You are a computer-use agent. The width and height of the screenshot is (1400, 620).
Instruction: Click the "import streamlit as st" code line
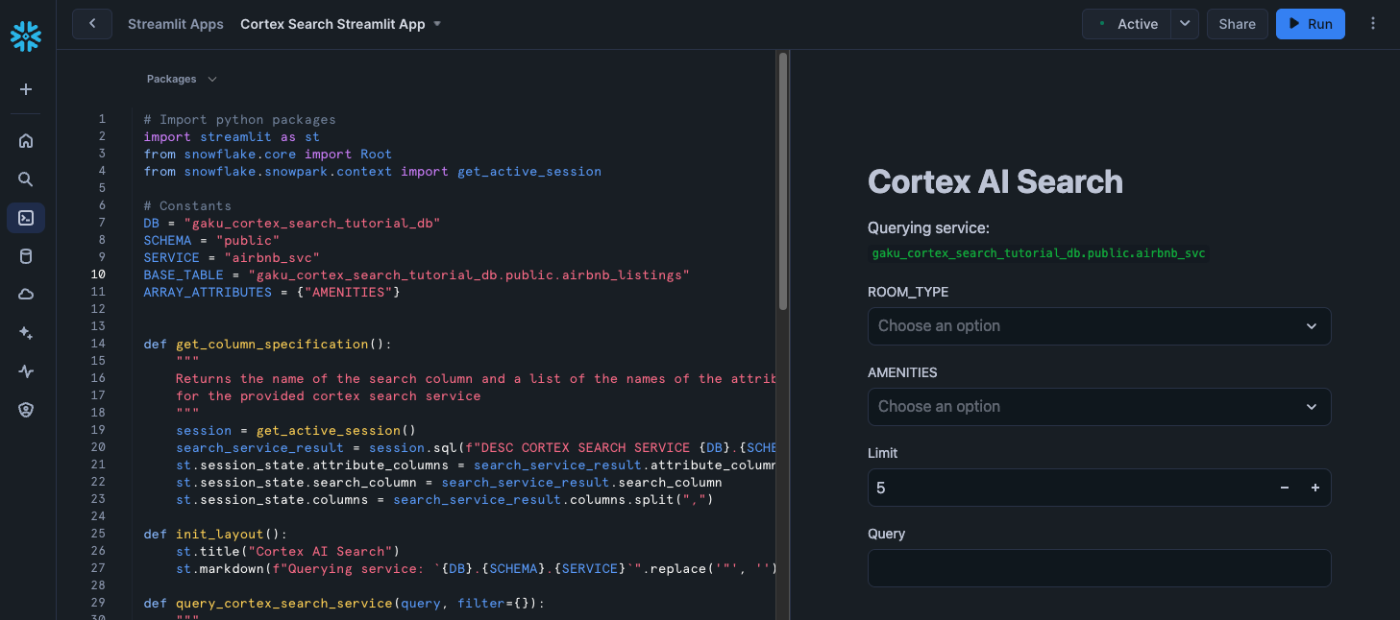[231, 137]
